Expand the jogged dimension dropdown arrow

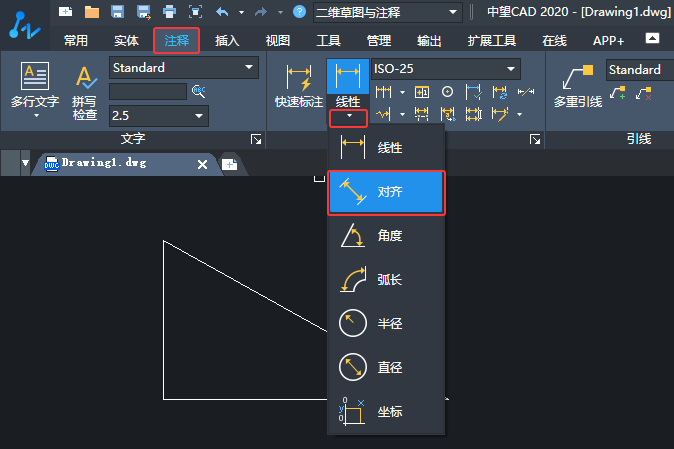(x=402, y=114)
